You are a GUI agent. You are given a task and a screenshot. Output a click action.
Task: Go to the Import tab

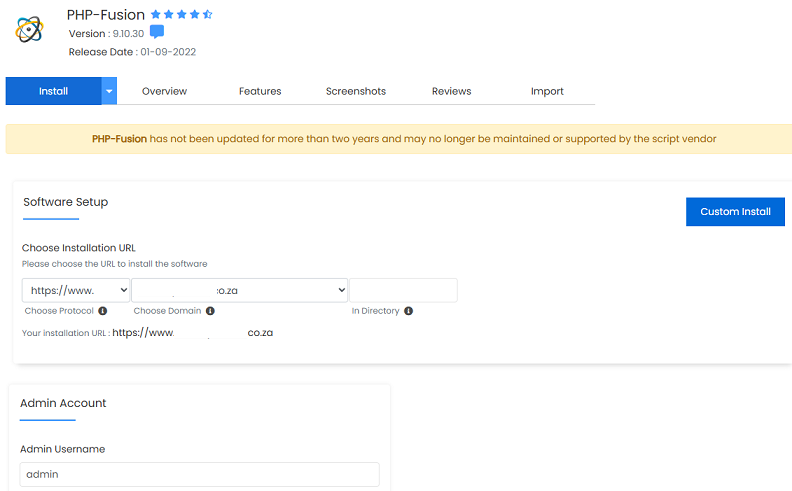pos(547,91)
